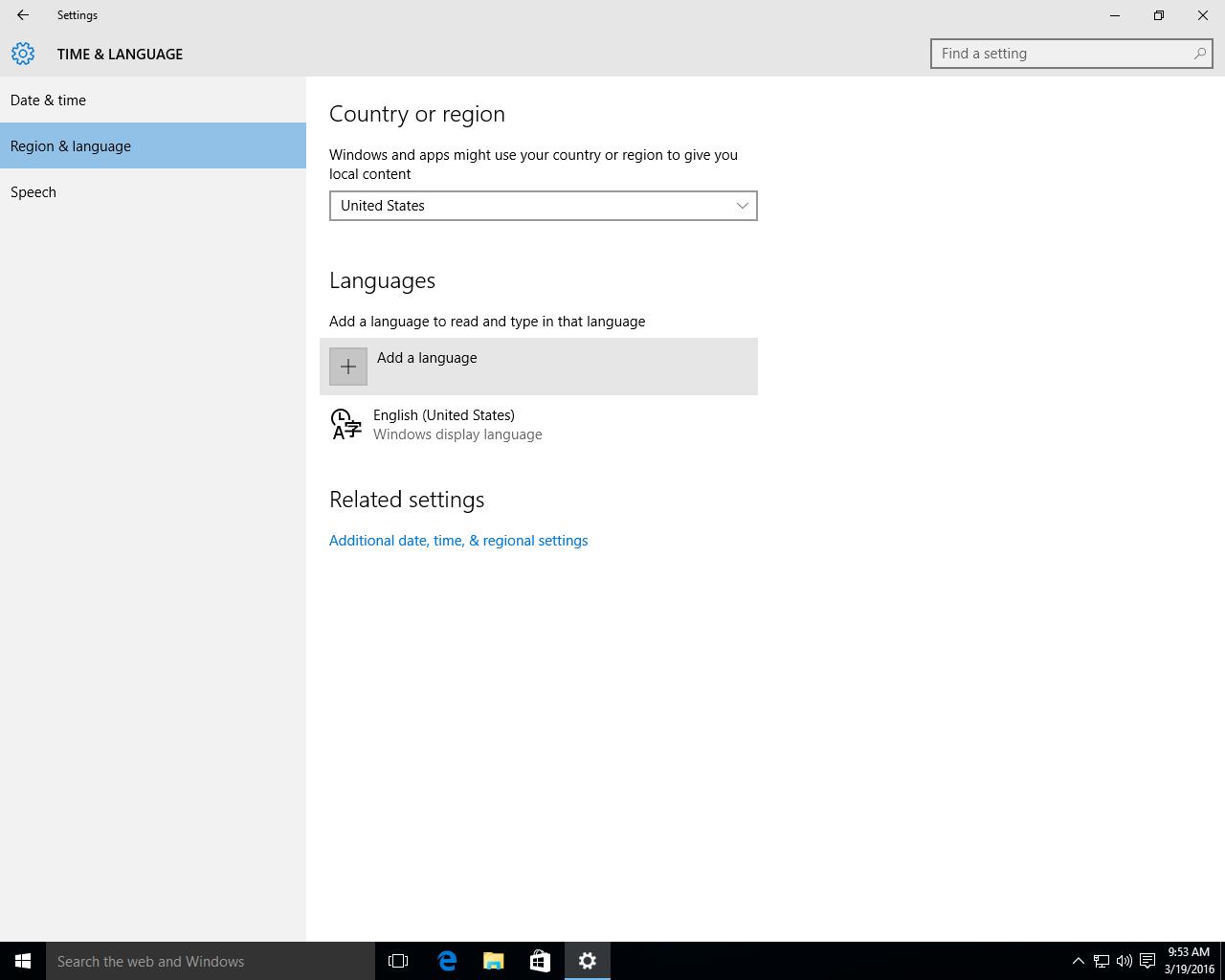Open the Speech settings page
The image size is (1225, 980).
153,191
